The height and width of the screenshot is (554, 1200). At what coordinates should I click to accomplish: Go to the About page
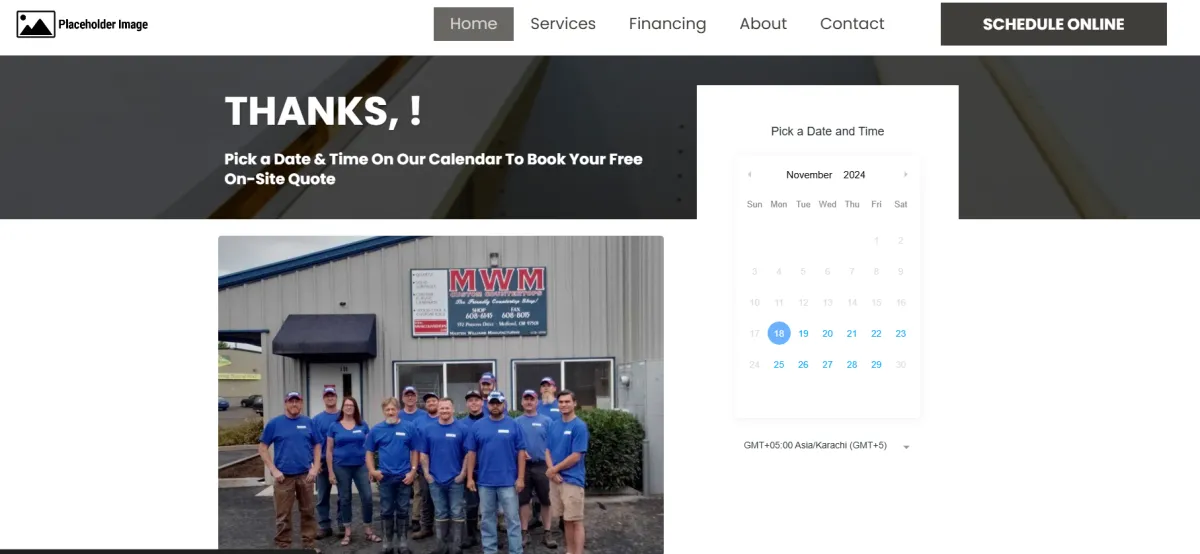point(763,24)
